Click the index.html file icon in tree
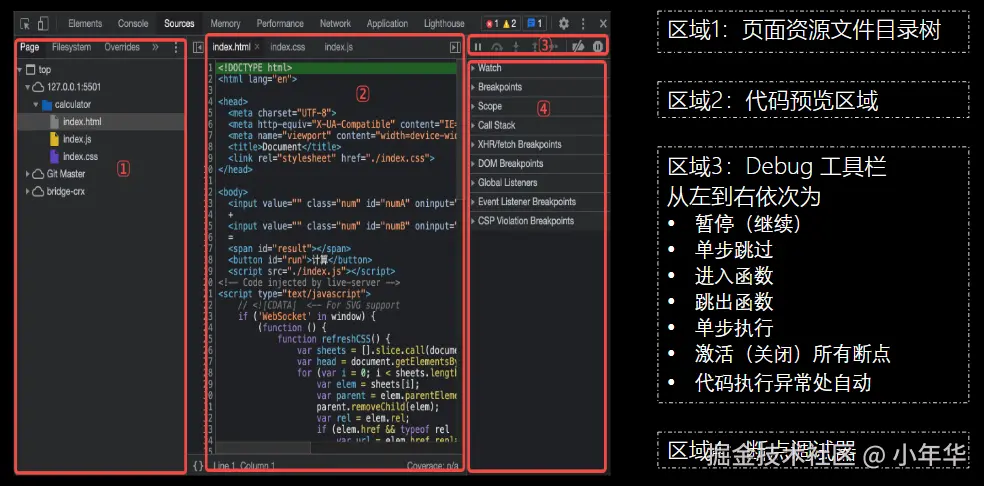984x486 pixels. click(x=54, y=122)
